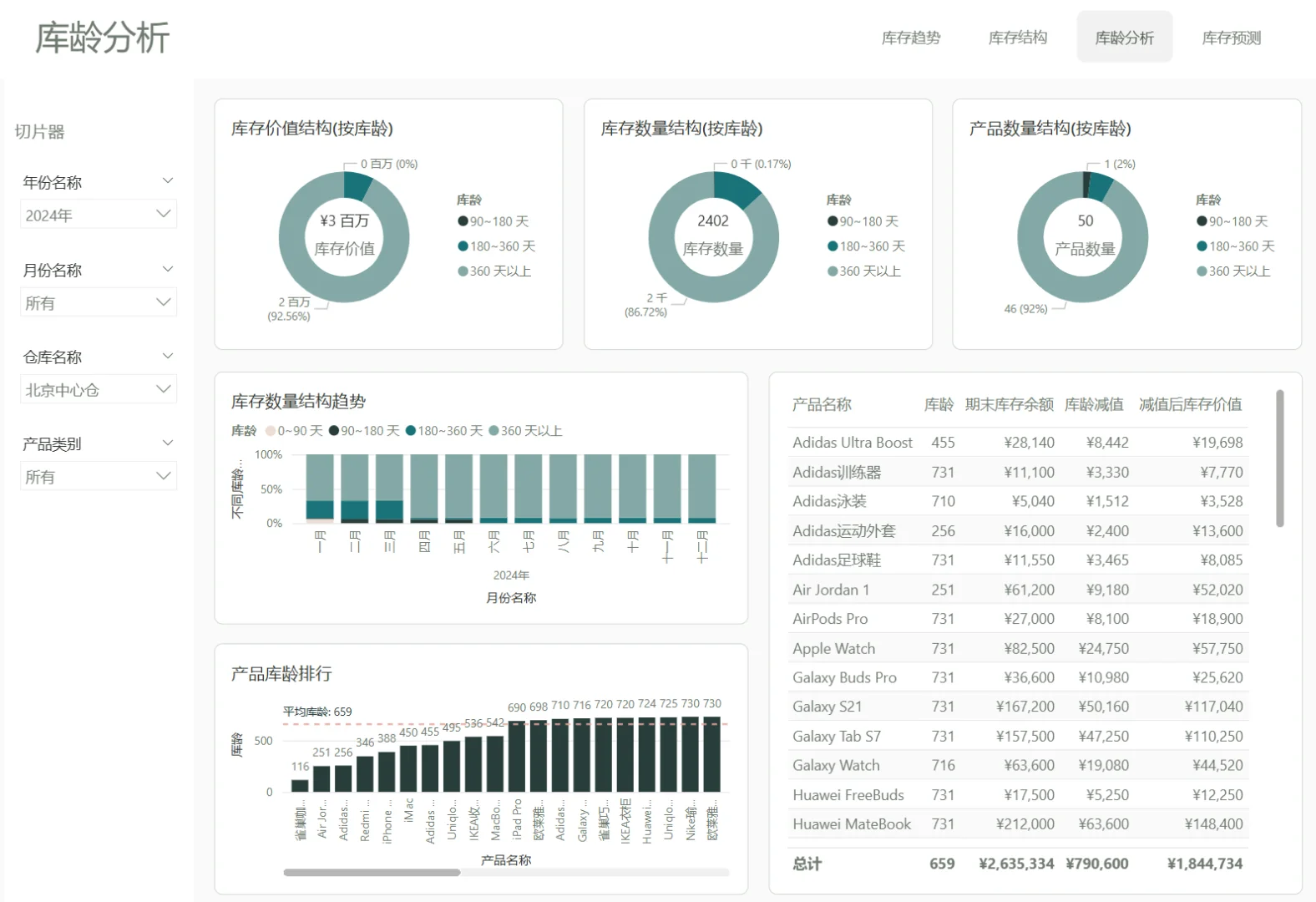
Task: Switch to 库存结构 tab
Action: pos(1018,38)
